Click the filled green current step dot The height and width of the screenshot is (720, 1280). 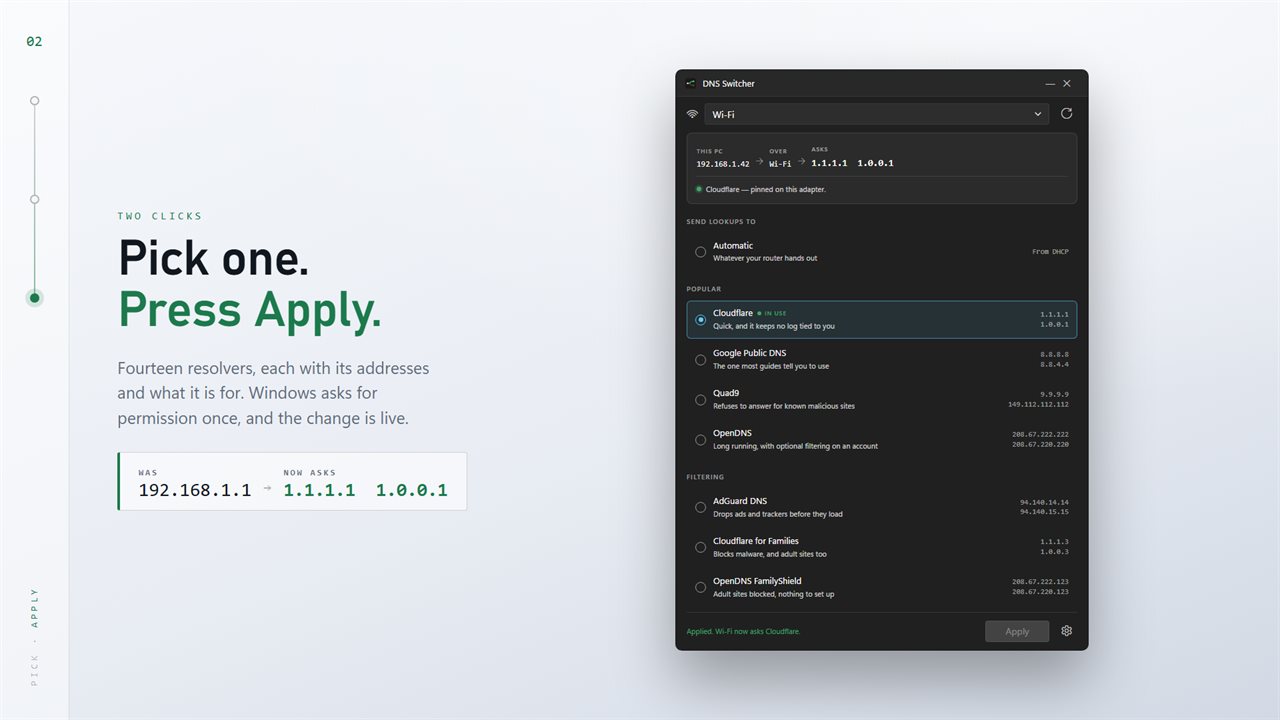click(35, 298)
